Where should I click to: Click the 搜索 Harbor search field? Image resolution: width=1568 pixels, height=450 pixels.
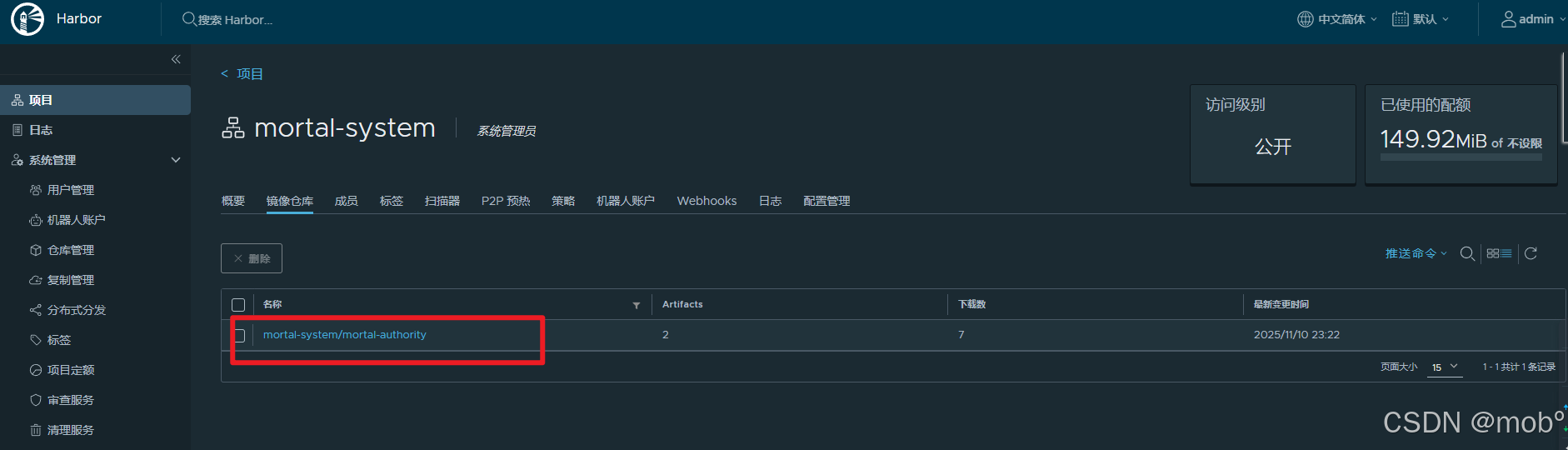pyautogui.click(x=235, y=20)
